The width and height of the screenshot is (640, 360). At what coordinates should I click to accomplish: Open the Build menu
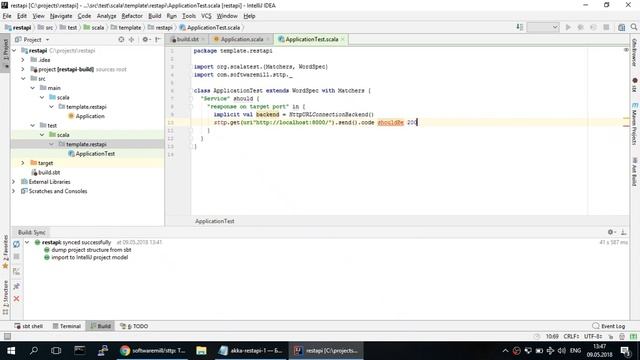pos(154,16)
